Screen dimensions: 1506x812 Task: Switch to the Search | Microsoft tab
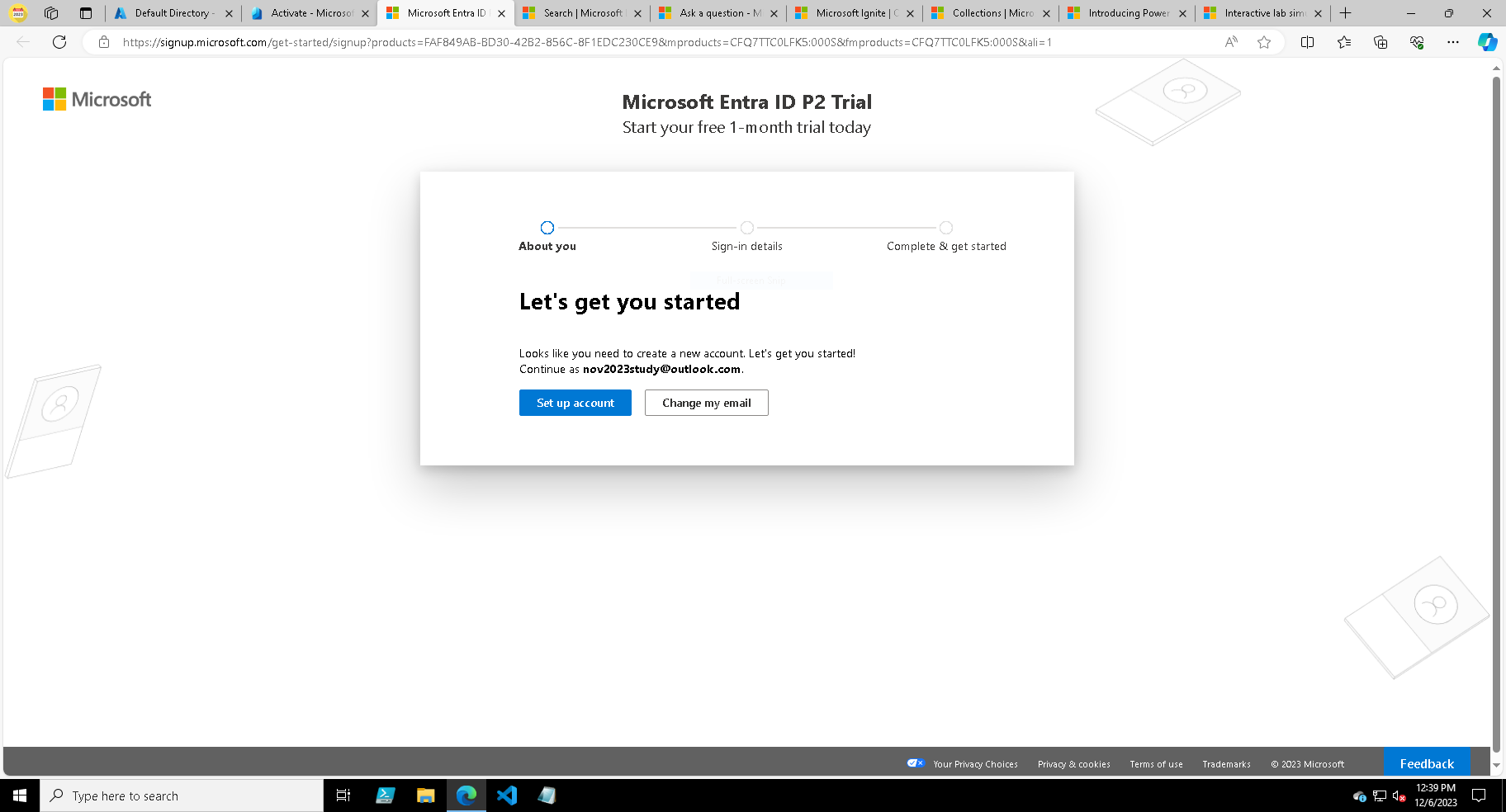click(x=582, y=13)
